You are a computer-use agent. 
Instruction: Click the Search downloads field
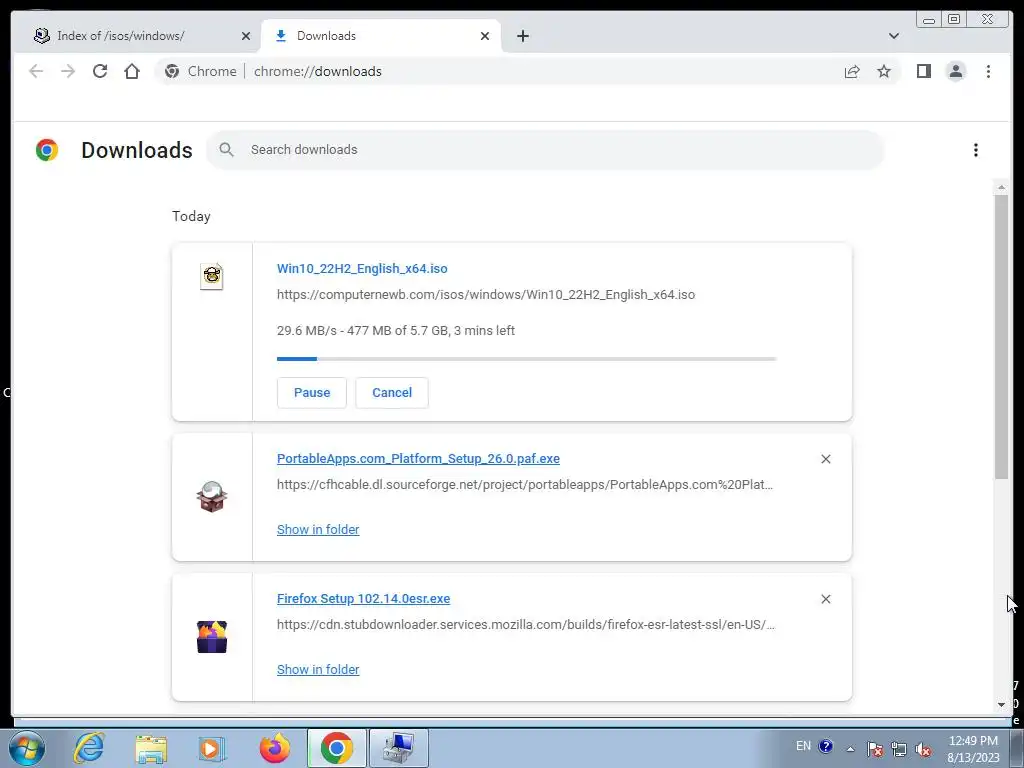[545, 150]
